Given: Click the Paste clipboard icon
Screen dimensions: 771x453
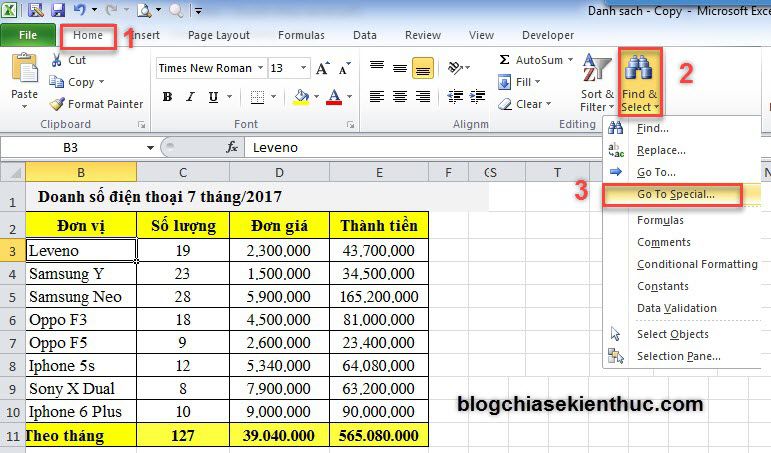Looking at the screenshot, I should tap(24, 69).
